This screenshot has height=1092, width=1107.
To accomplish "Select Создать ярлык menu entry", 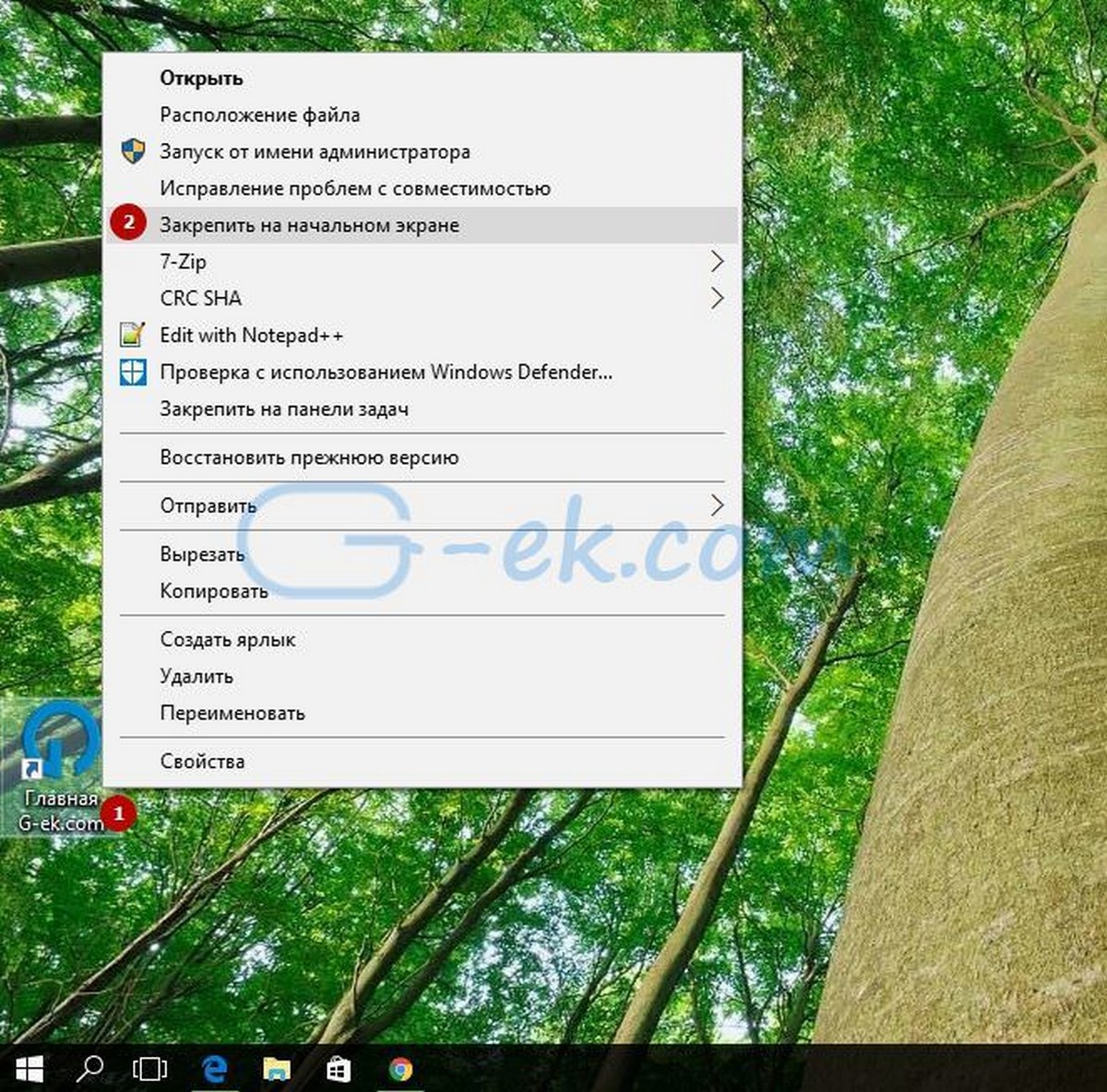I will click(x=228, y=640).
